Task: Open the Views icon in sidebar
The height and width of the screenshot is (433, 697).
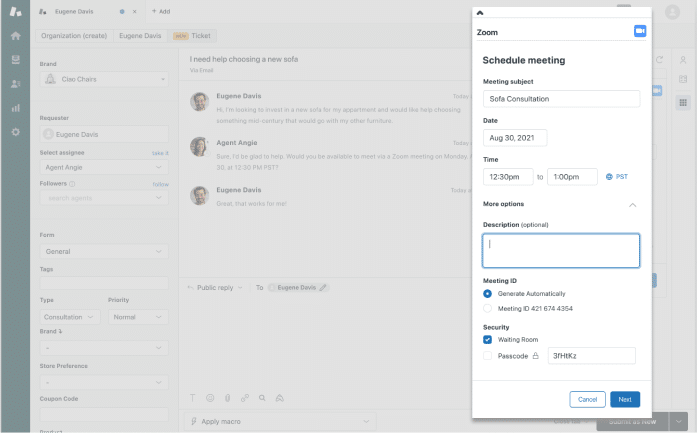Action: (16, 60)
